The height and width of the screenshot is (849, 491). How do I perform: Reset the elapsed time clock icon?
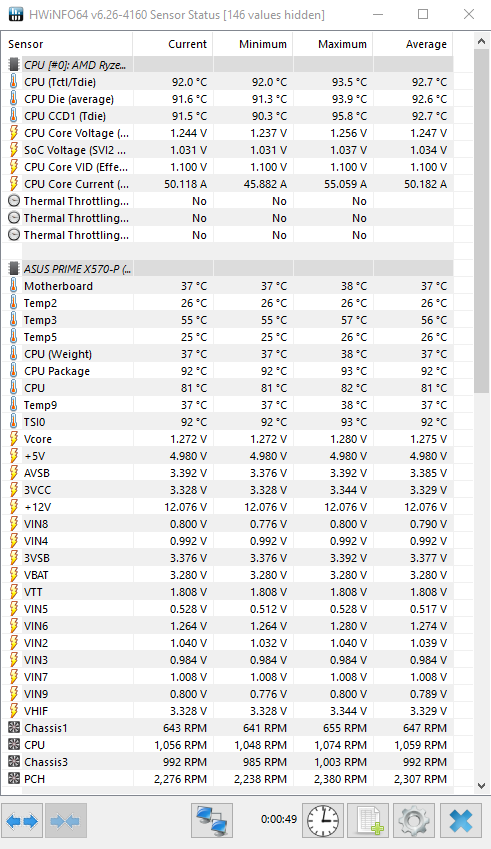pyautogui.click(x=324, y=821)
